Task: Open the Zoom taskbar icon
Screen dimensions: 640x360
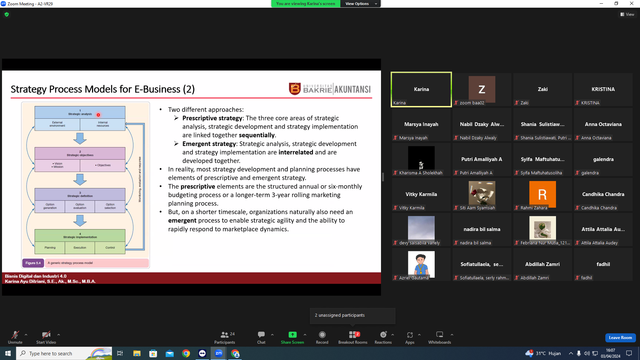Action: (219, 353)
